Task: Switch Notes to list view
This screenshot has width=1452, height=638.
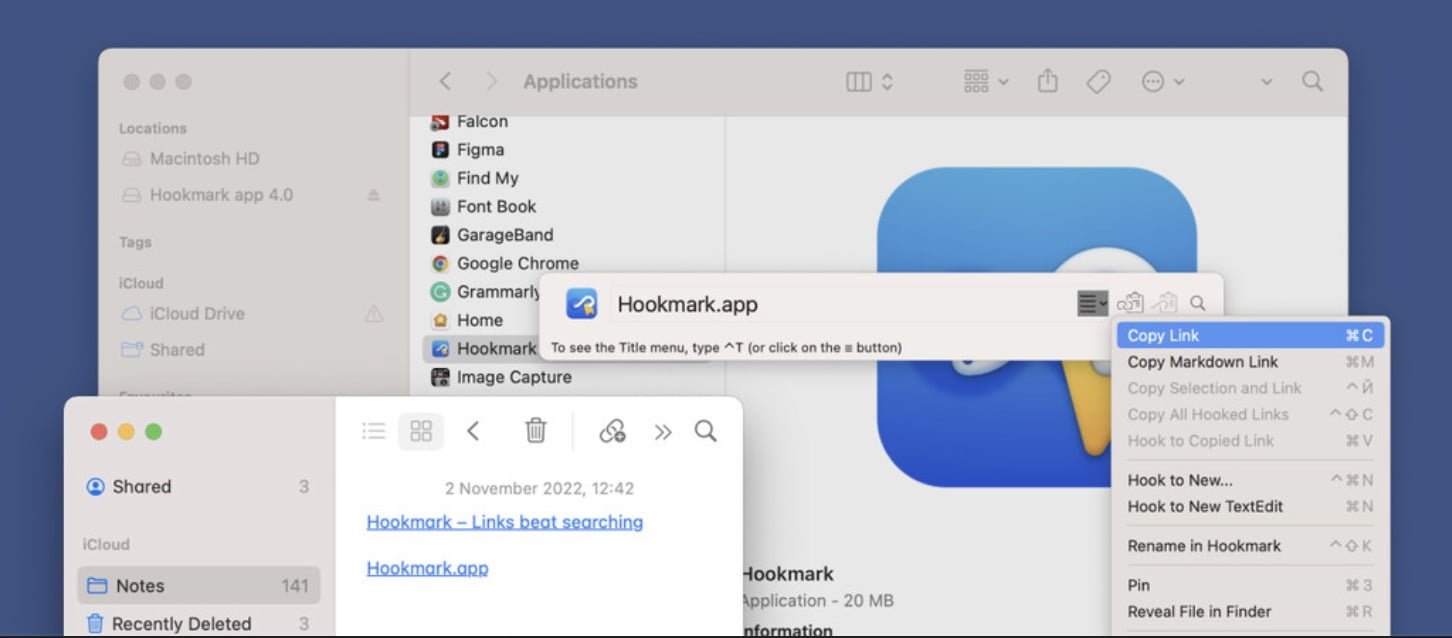Action: click(374, 431)
